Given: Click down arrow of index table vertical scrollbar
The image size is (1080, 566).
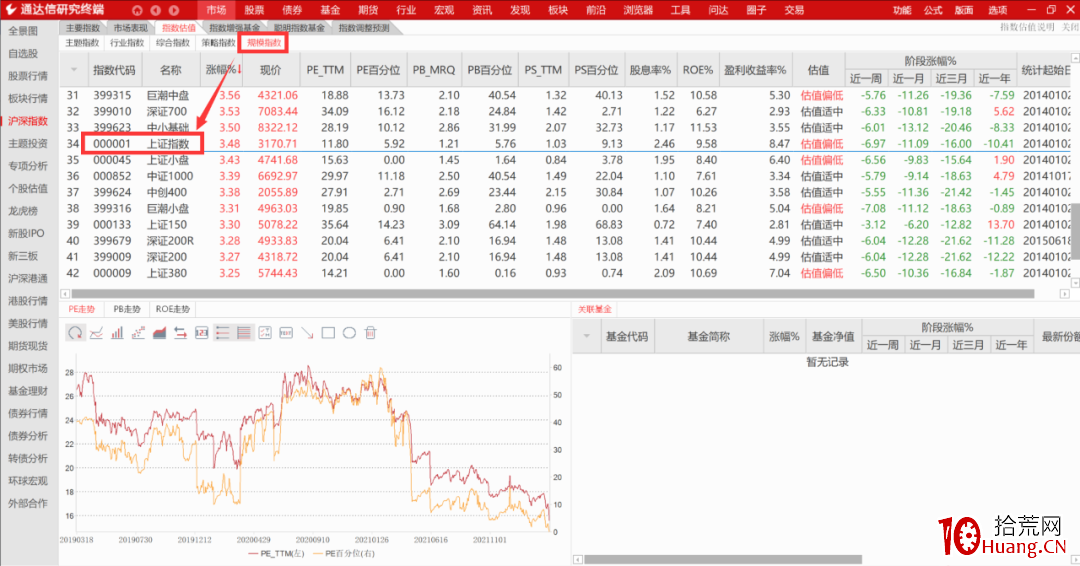Looking at the screenshot, I should pyautogui.click(x=1075, y=282).
